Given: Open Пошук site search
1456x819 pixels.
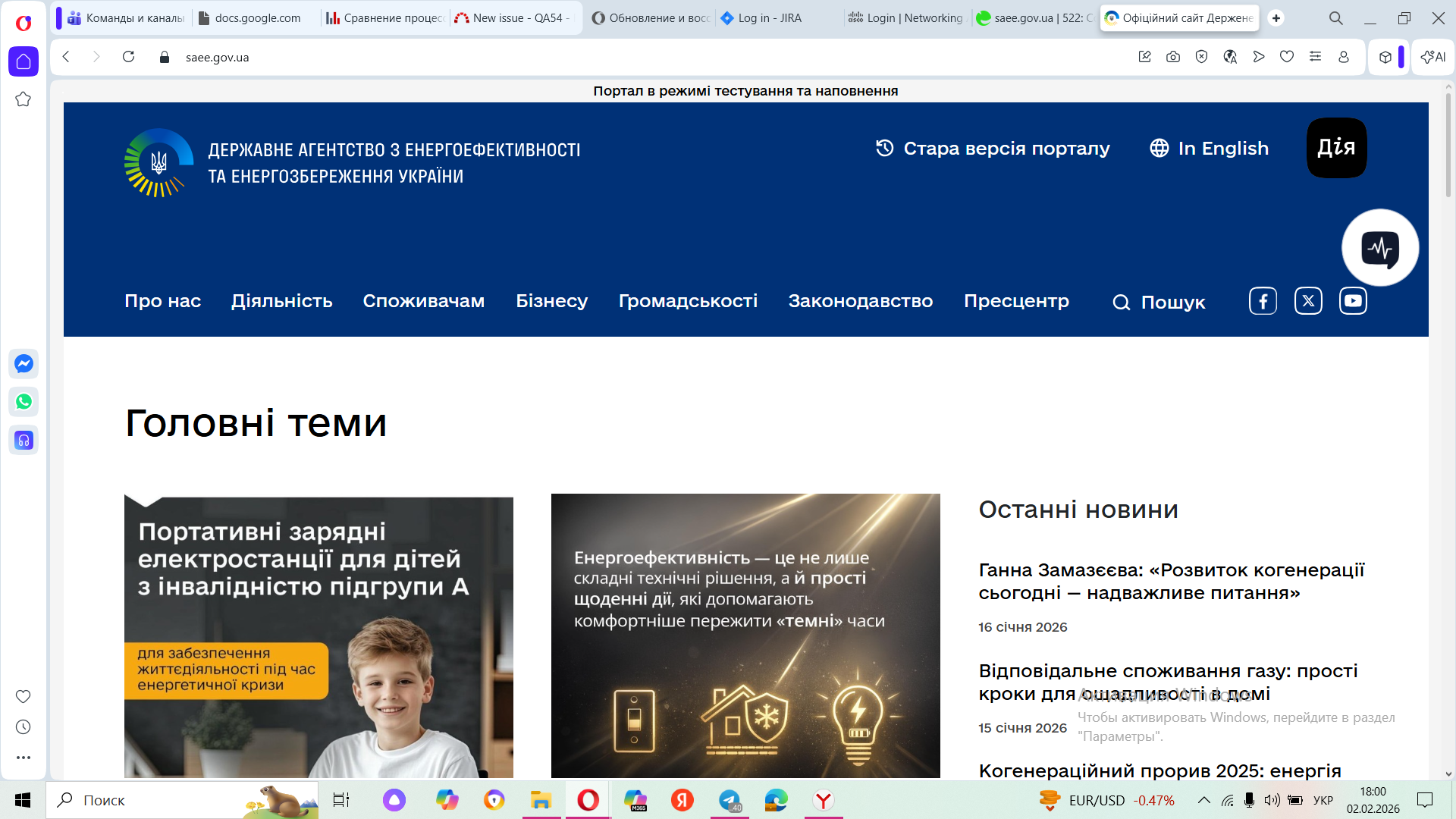Looking at the screenshot, I should click(x=1159, y=303).
